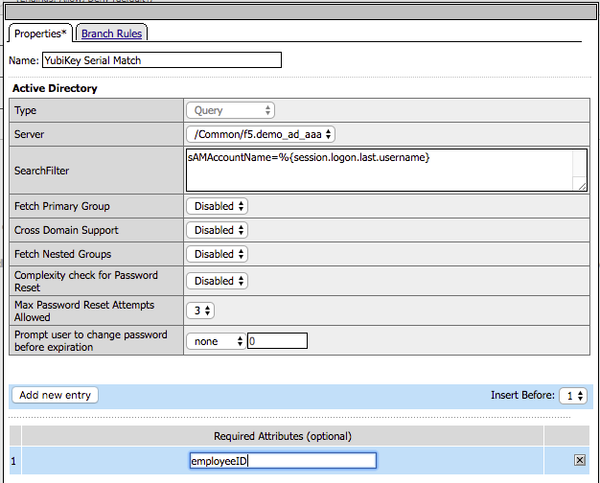Open the Type dropdown showing Query
600x483 pixels.
coord(230,111)
